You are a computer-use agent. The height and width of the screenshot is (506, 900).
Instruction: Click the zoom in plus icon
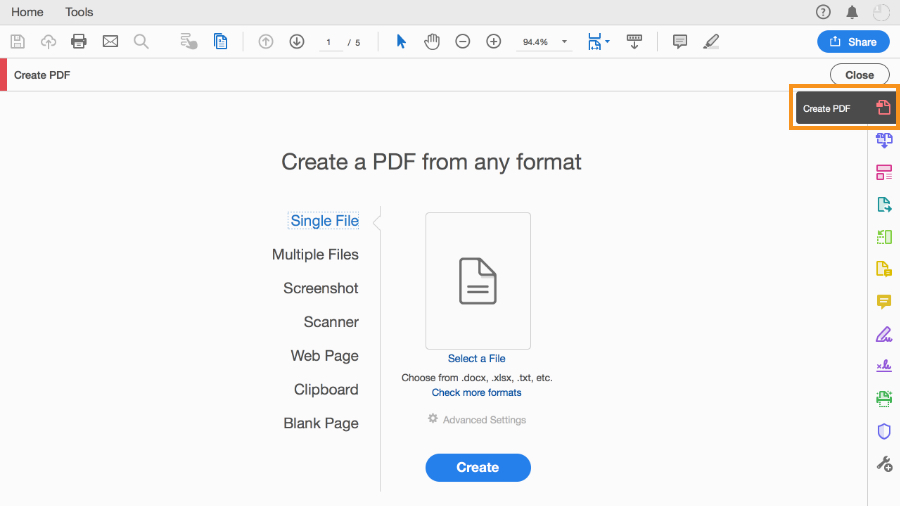coord(494,41)
